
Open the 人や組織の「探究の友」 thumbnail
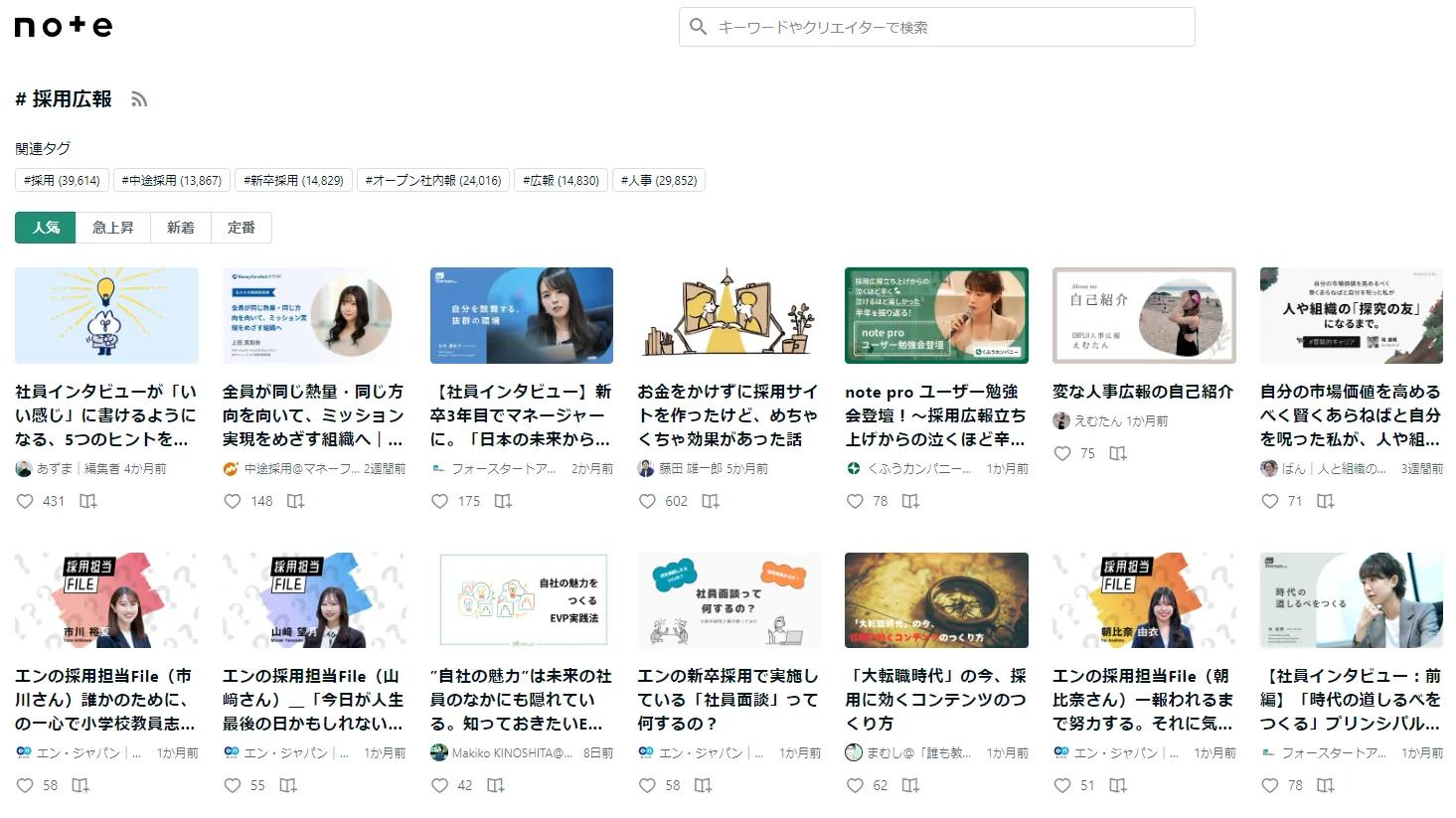click(x=1352, y=315)
